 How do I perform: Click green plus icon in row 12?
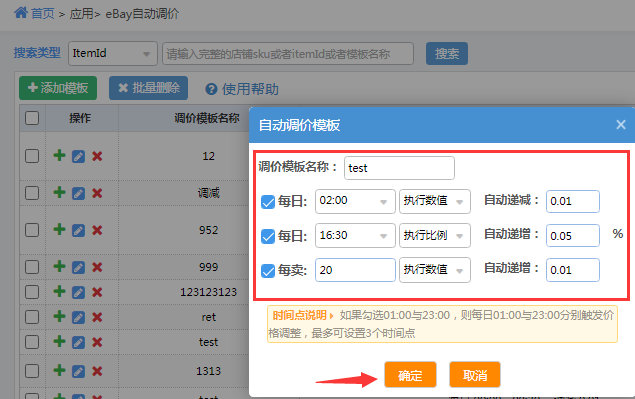click(x=60, y=155)
